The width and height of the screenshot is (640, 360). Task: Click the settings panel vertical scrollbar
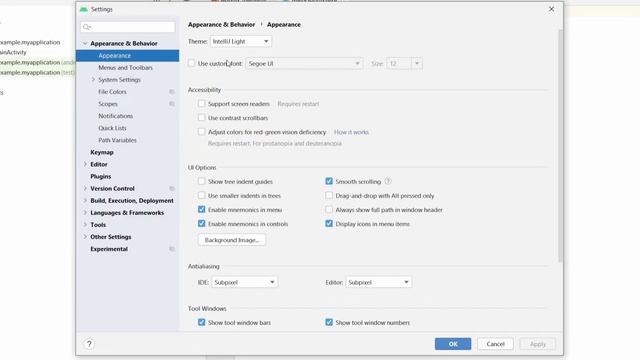pos(560,146)
